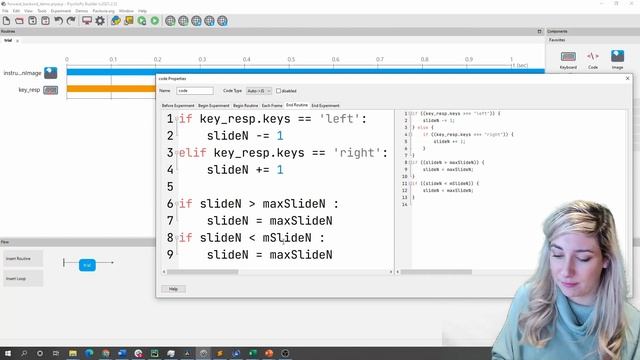Open the Tools menu
The height and width of the screenshot is (360, 640).
tap(42, 11)
